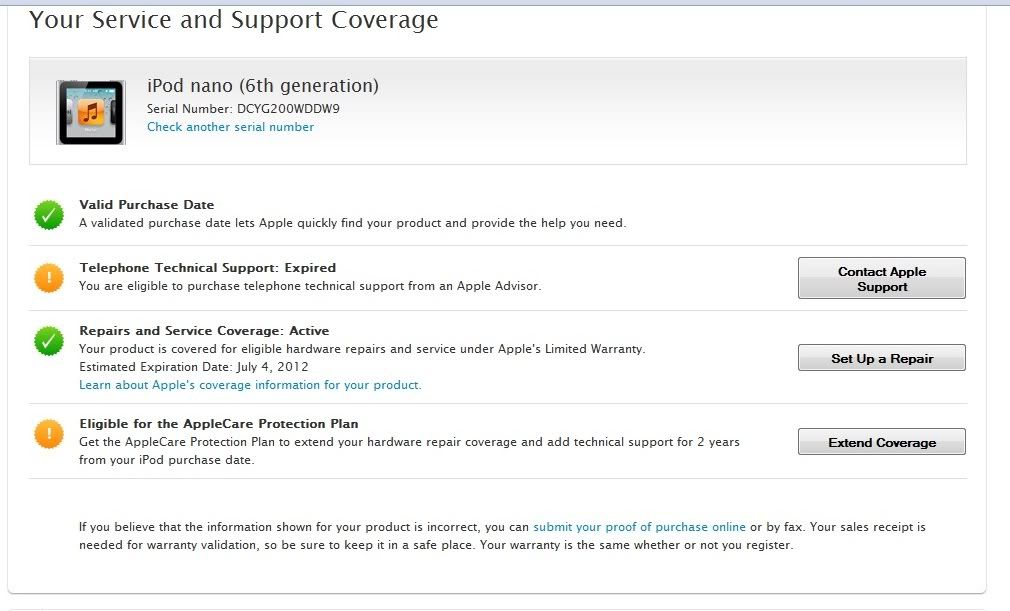Click 'Get the AppleCare Protection Plan' description

(409, 451)
